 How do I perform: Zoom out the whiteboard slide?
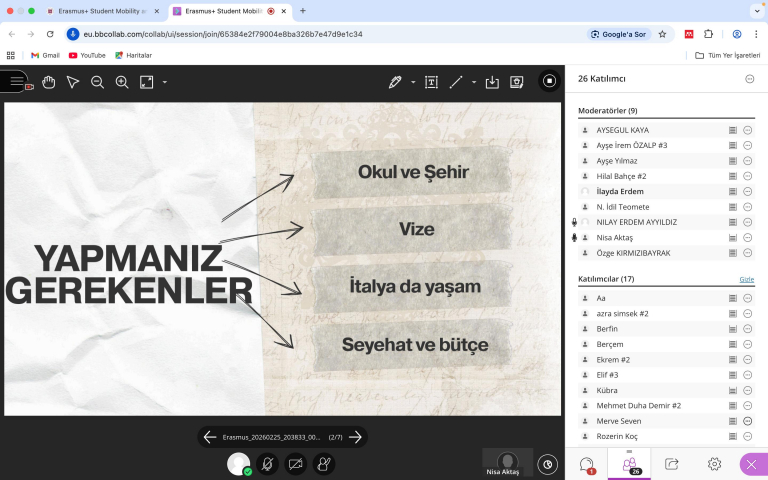point(97,82)
